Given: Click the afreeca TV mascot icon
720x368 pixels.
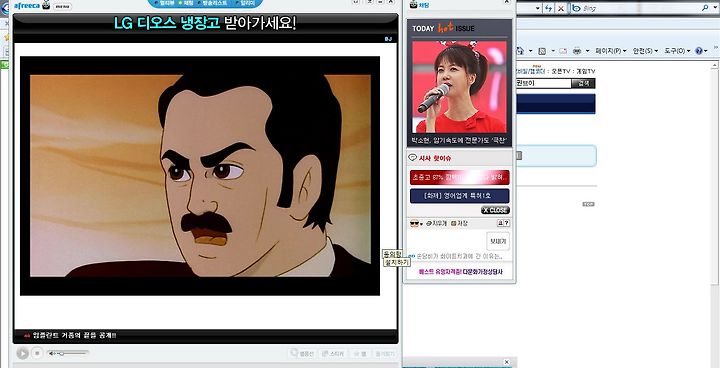Looking at the screenshot, I should tap(46, 5).
